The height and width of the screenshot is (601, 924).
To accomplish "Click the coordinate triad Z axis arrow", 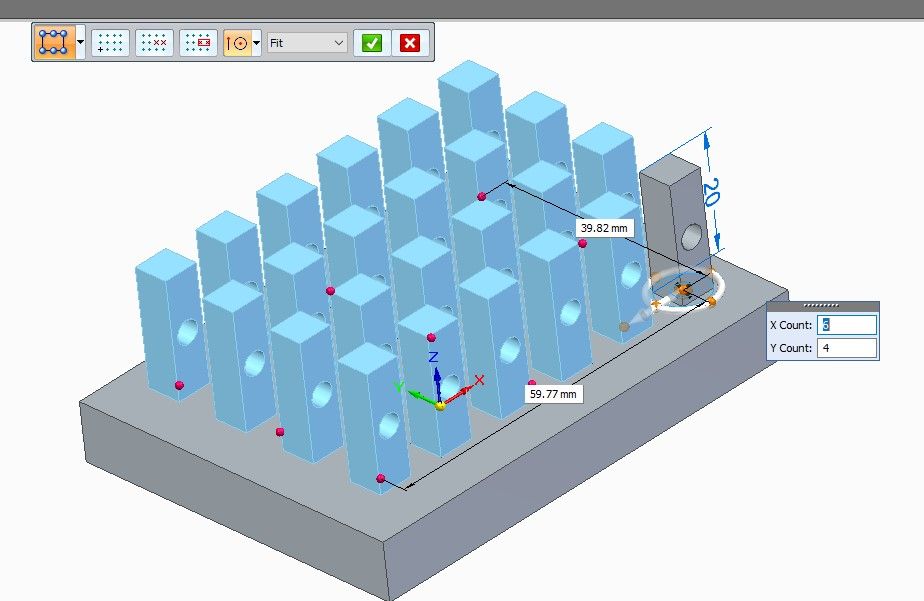I will click(436, 376).
